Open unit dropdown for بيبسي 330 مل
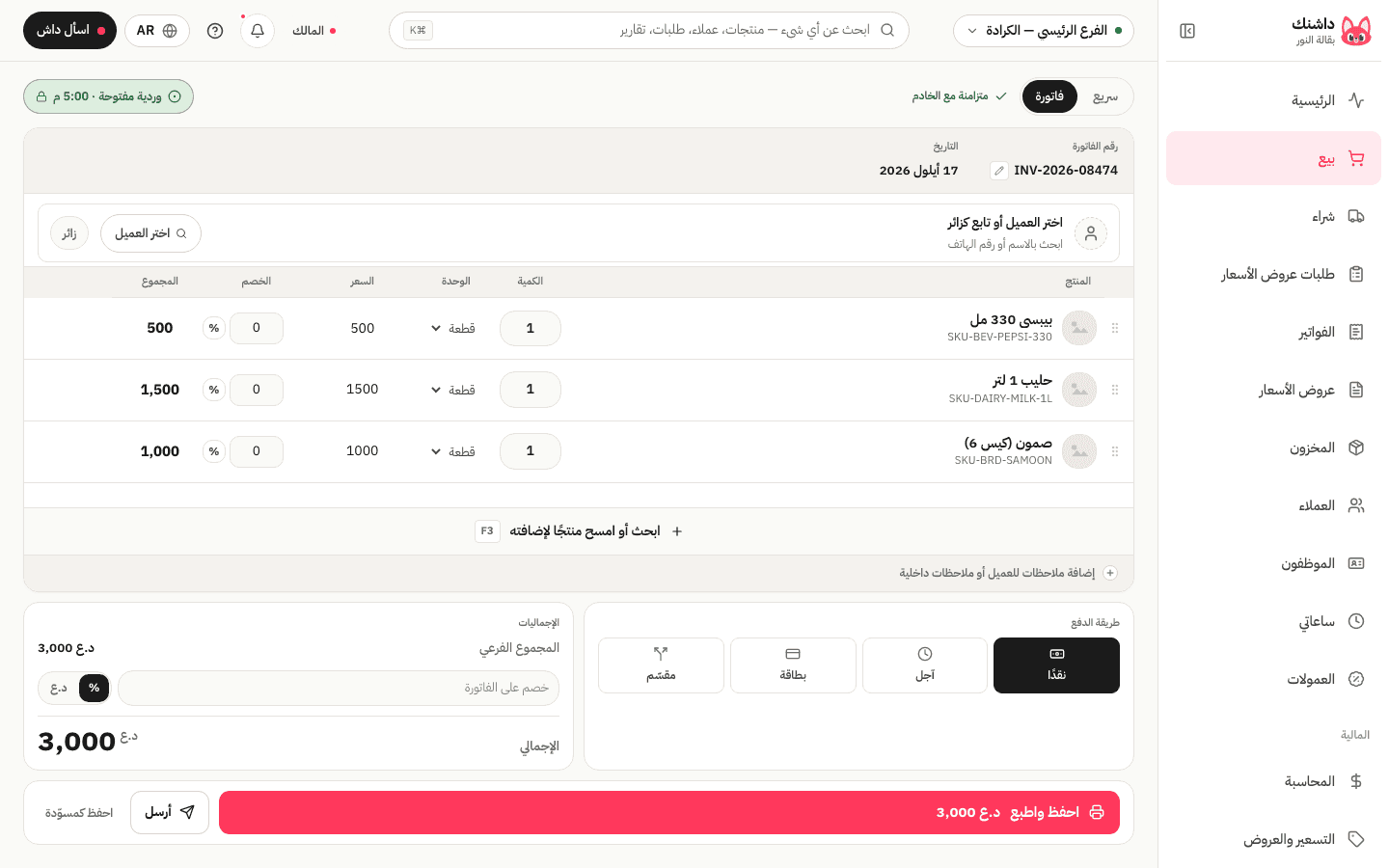This screenshot has width=1389, height=868. (453, 328)
